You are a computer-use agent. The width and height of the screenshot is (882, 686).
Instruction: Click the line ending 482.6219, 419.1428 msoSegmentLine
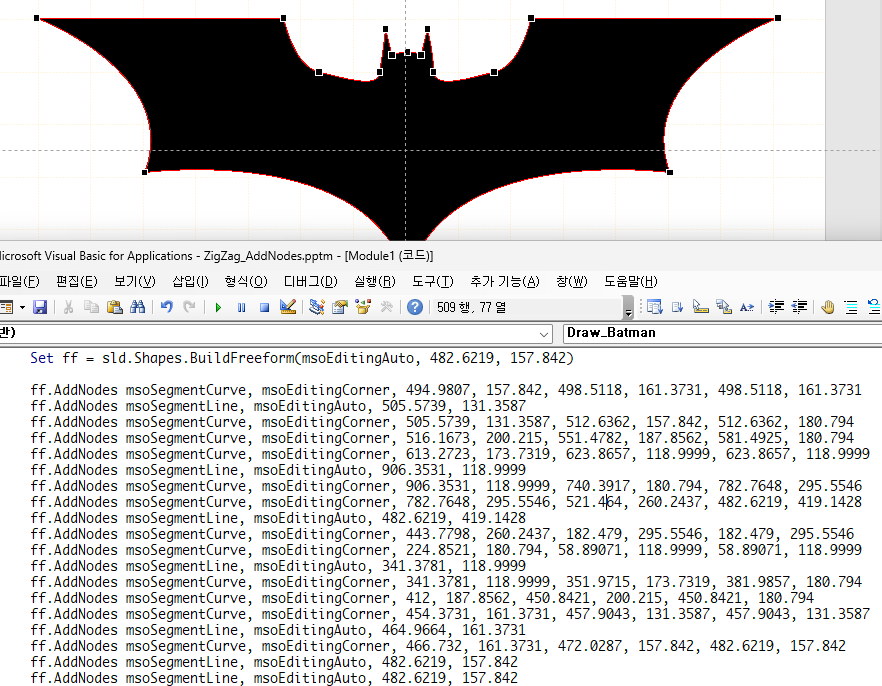point(278,517)
